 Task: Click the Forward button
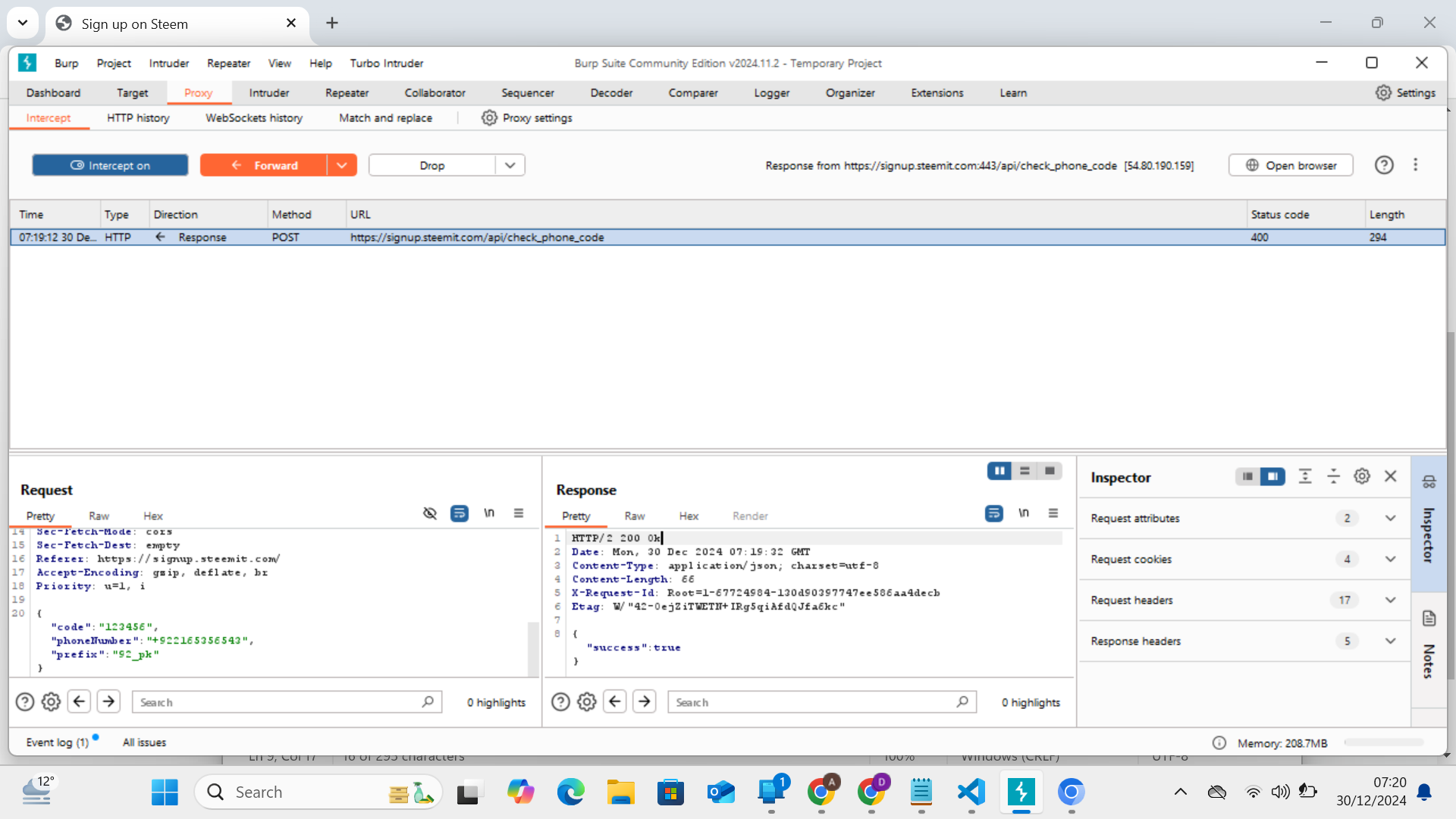pyautogui.click(x=268, y=165)
